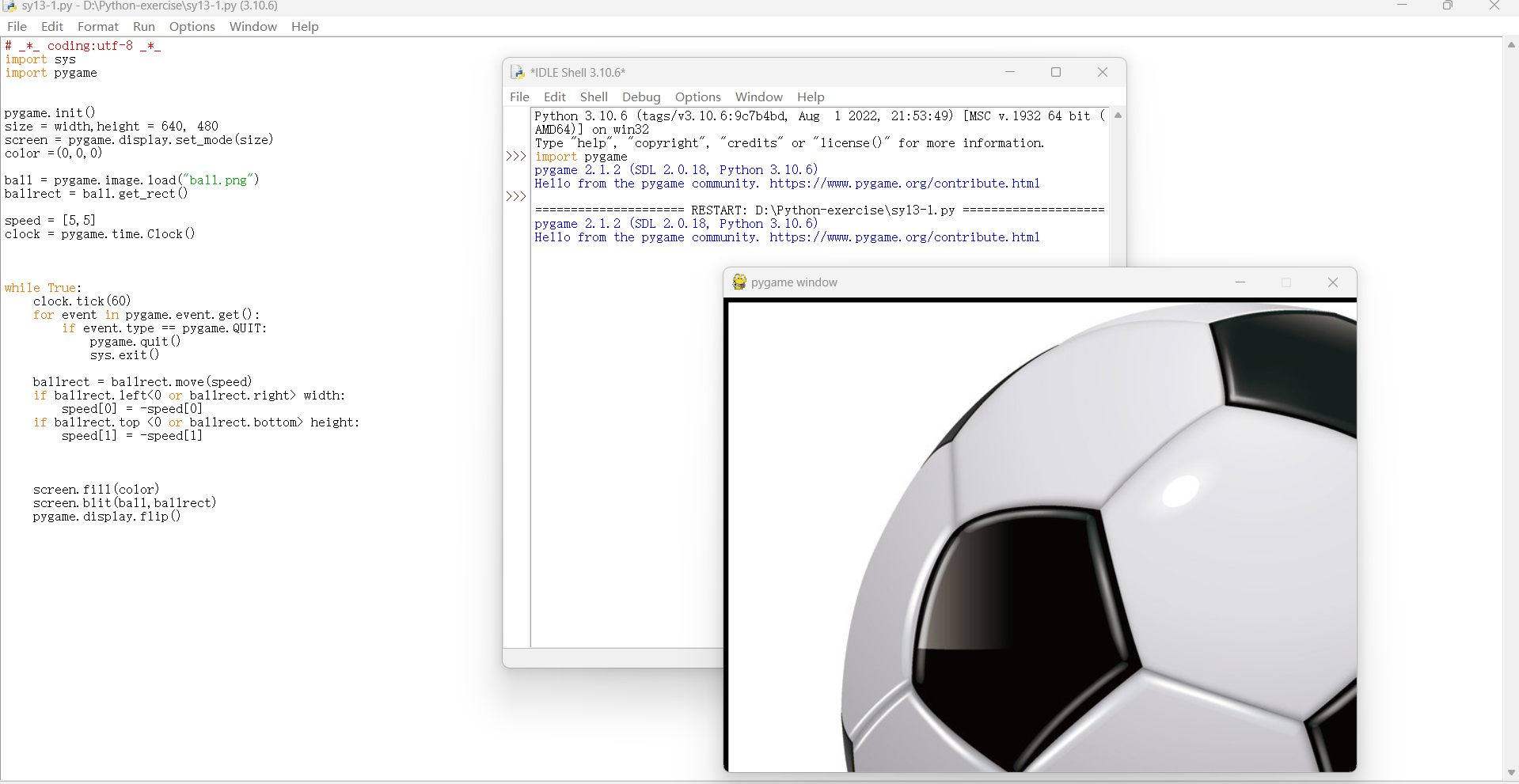
Task: Restore down the sy13-1.py editor window
Action: (x=1448, y=6)
